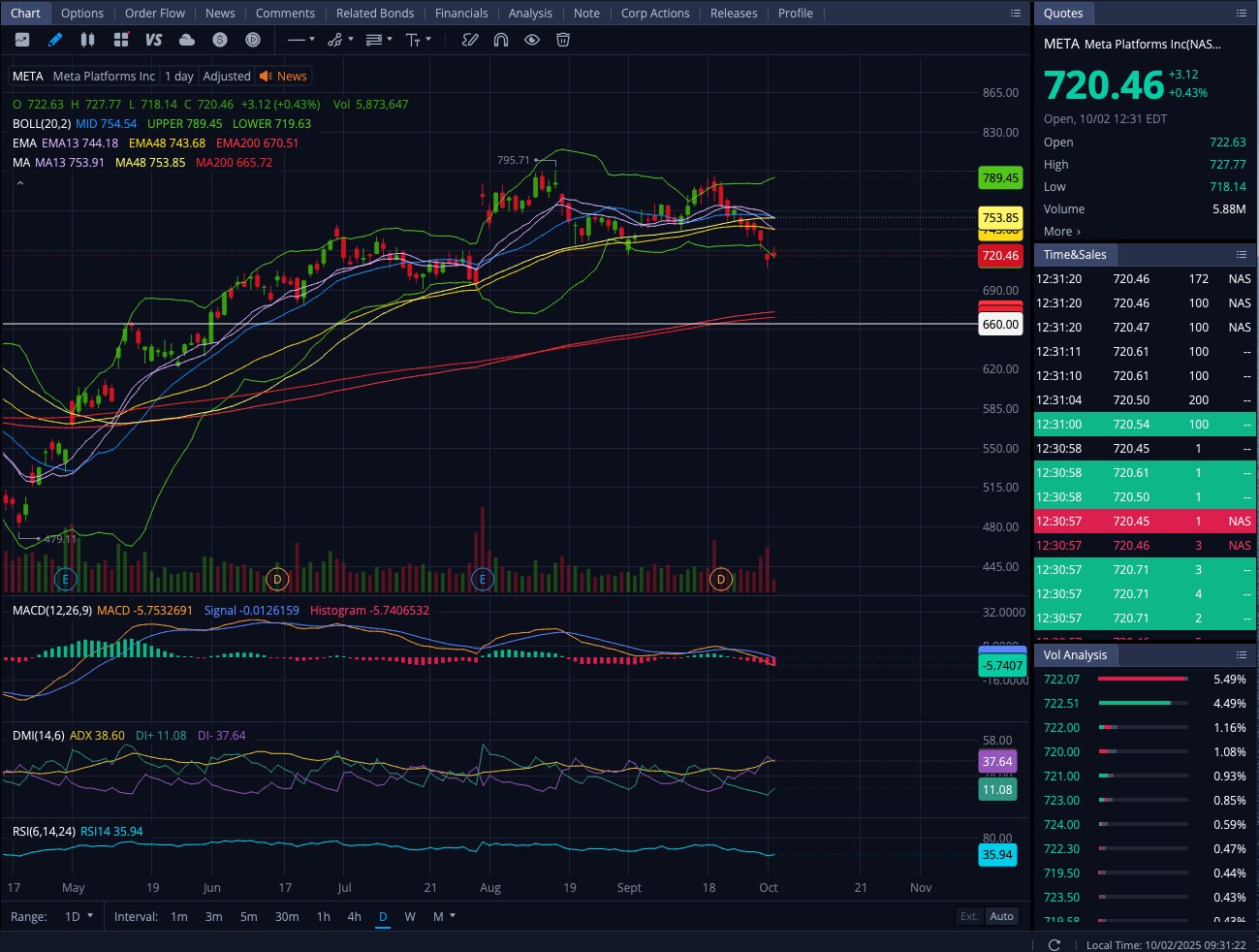Open the candlestick style icon
The width and height of the screenshot is (1259, 952).
[x=87, y=40]
